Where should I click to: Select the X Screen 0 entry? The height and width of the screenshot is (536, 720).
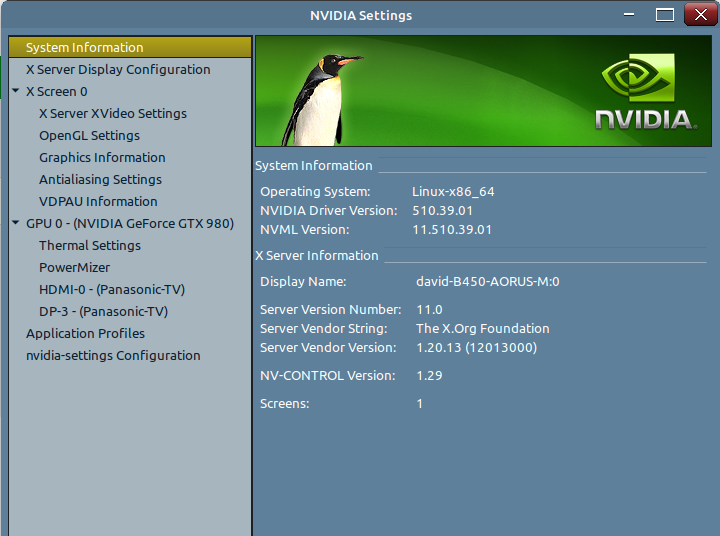click(x=56, y=91)
